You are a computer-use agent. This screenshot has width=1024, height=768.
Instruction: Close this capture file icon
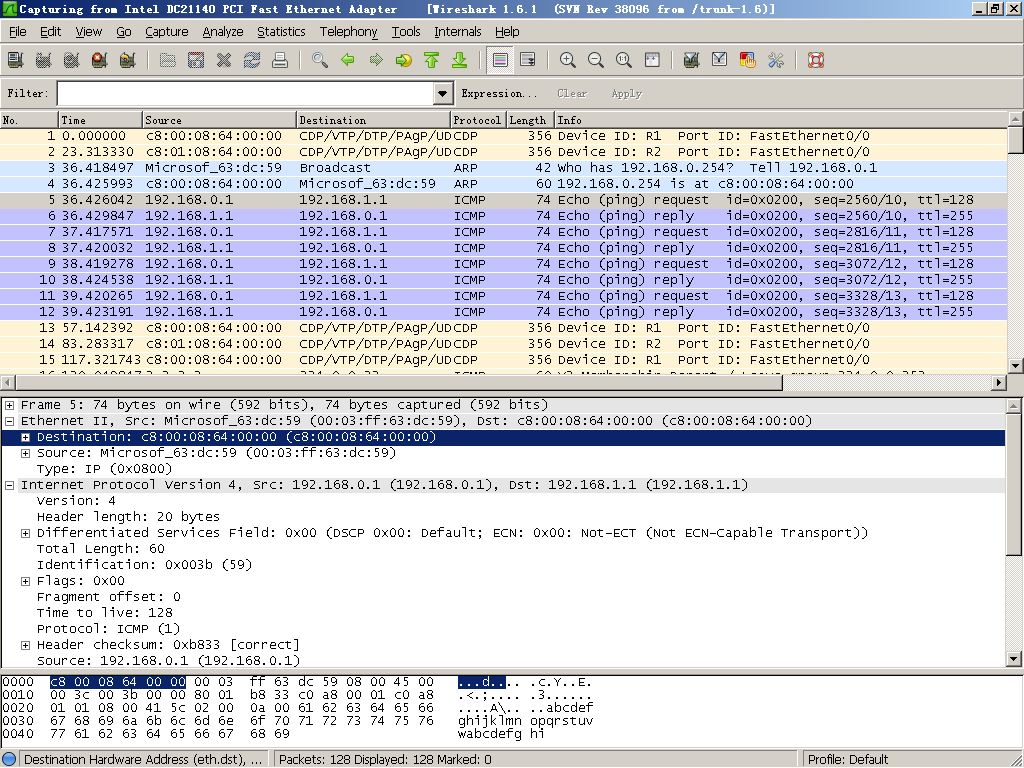click(224, 60)
